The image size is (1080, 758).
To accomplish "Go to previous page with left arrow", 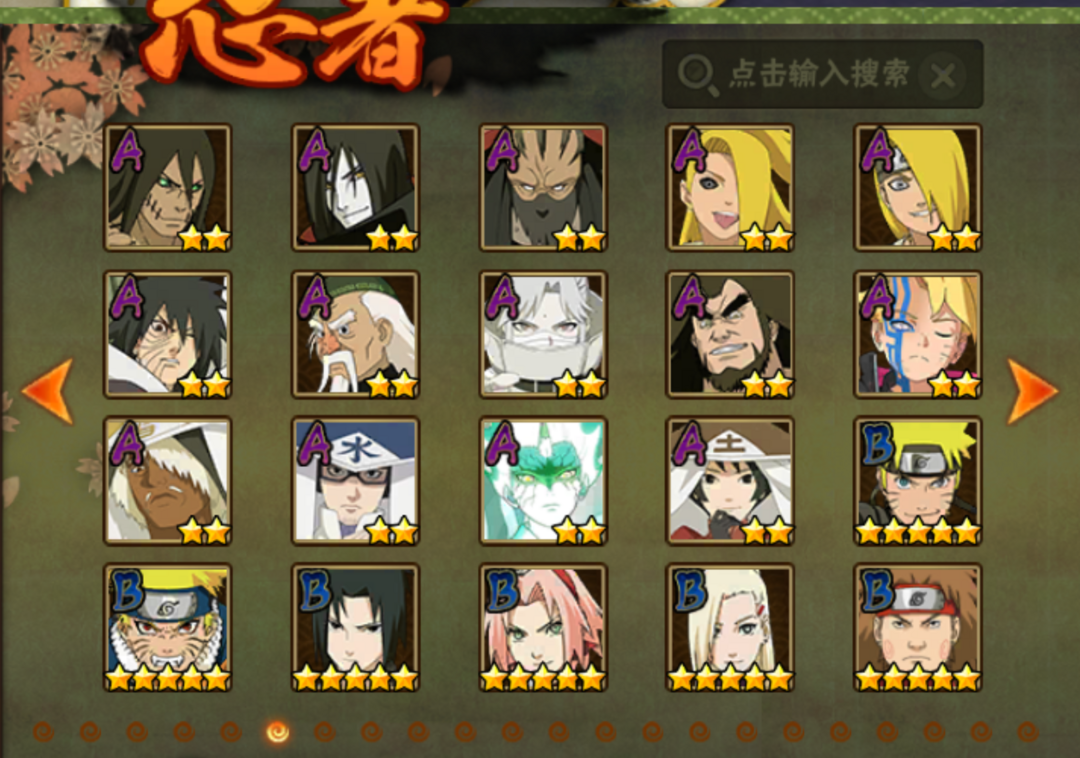I will coord(48,390).
